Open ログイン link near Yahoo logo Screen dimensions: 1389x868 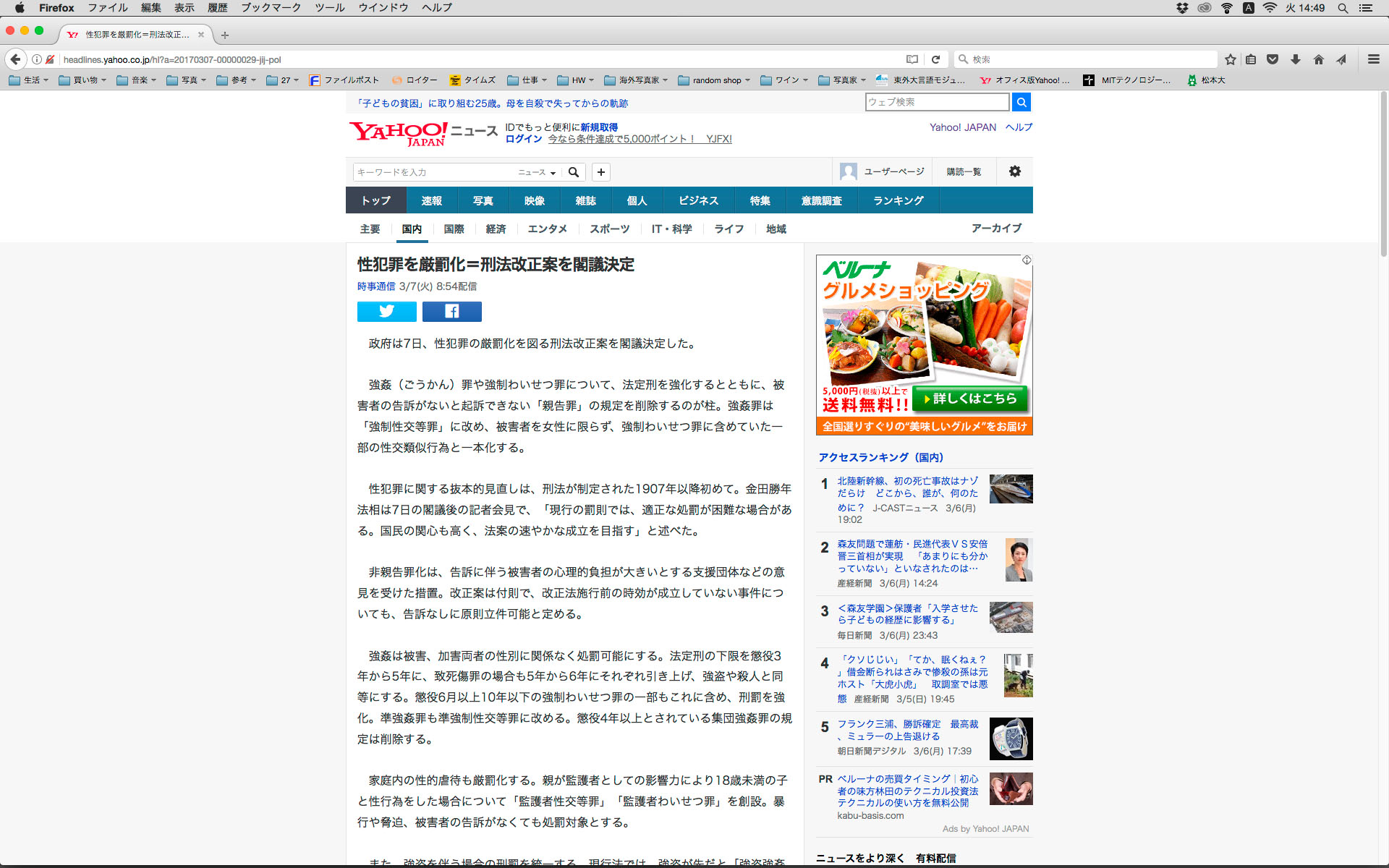tap(523, 139)
